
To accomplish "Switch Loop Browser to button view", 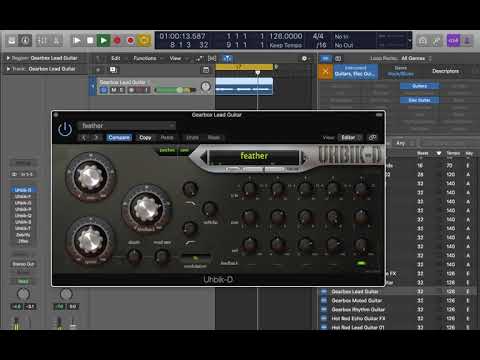I will [325, 59].
